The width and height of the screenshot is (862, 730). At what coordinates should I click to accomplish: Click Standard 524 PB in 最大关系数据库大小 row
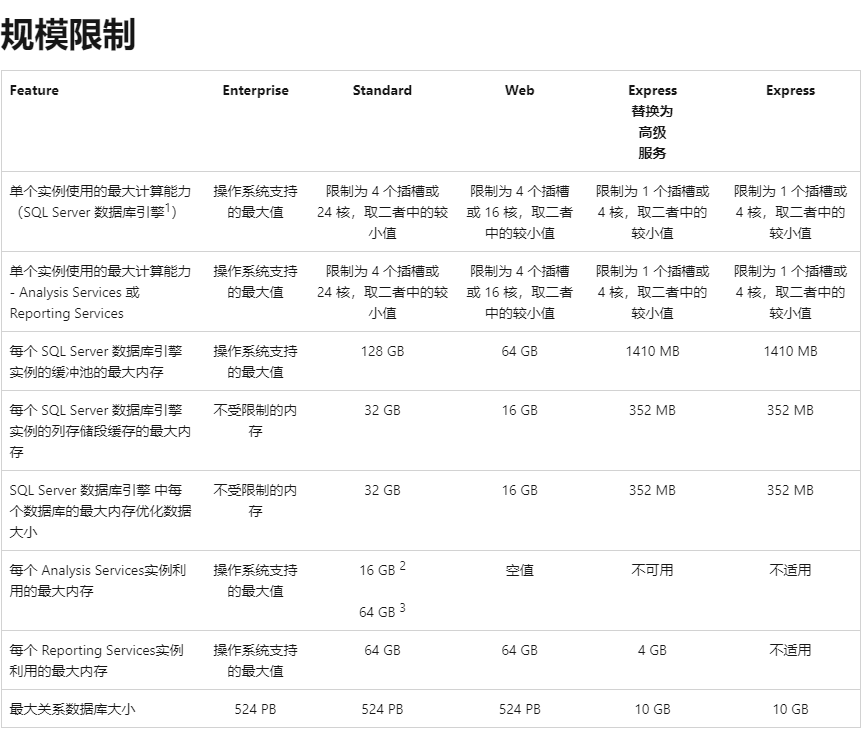coord(382,710)
